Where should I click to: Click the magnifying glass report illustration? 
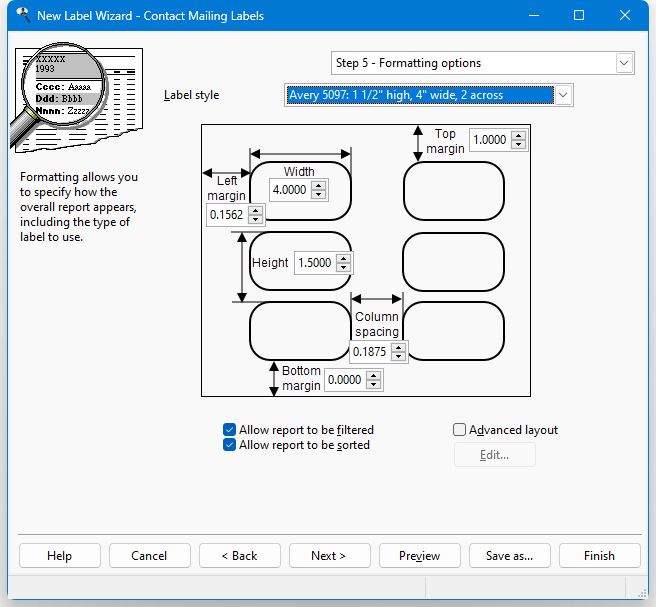[77, 97]
